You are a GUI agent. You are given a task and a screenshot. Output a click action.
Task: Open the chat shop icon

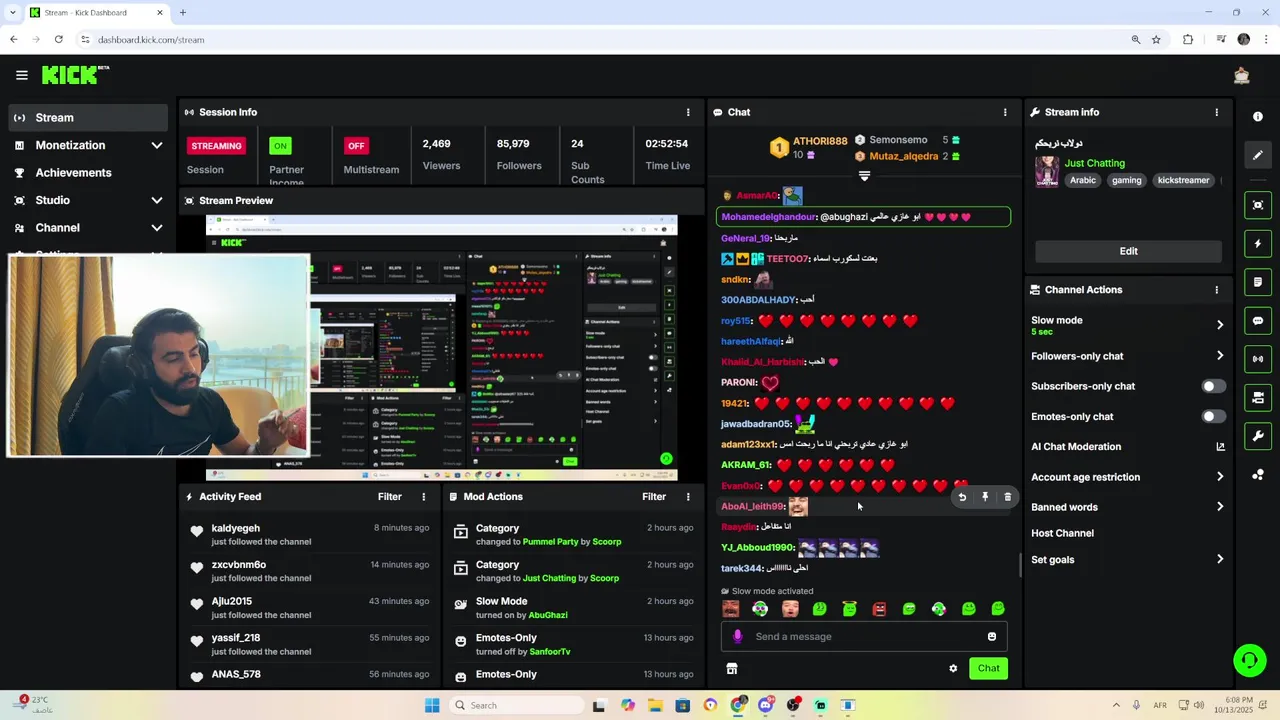coord(731,669)
